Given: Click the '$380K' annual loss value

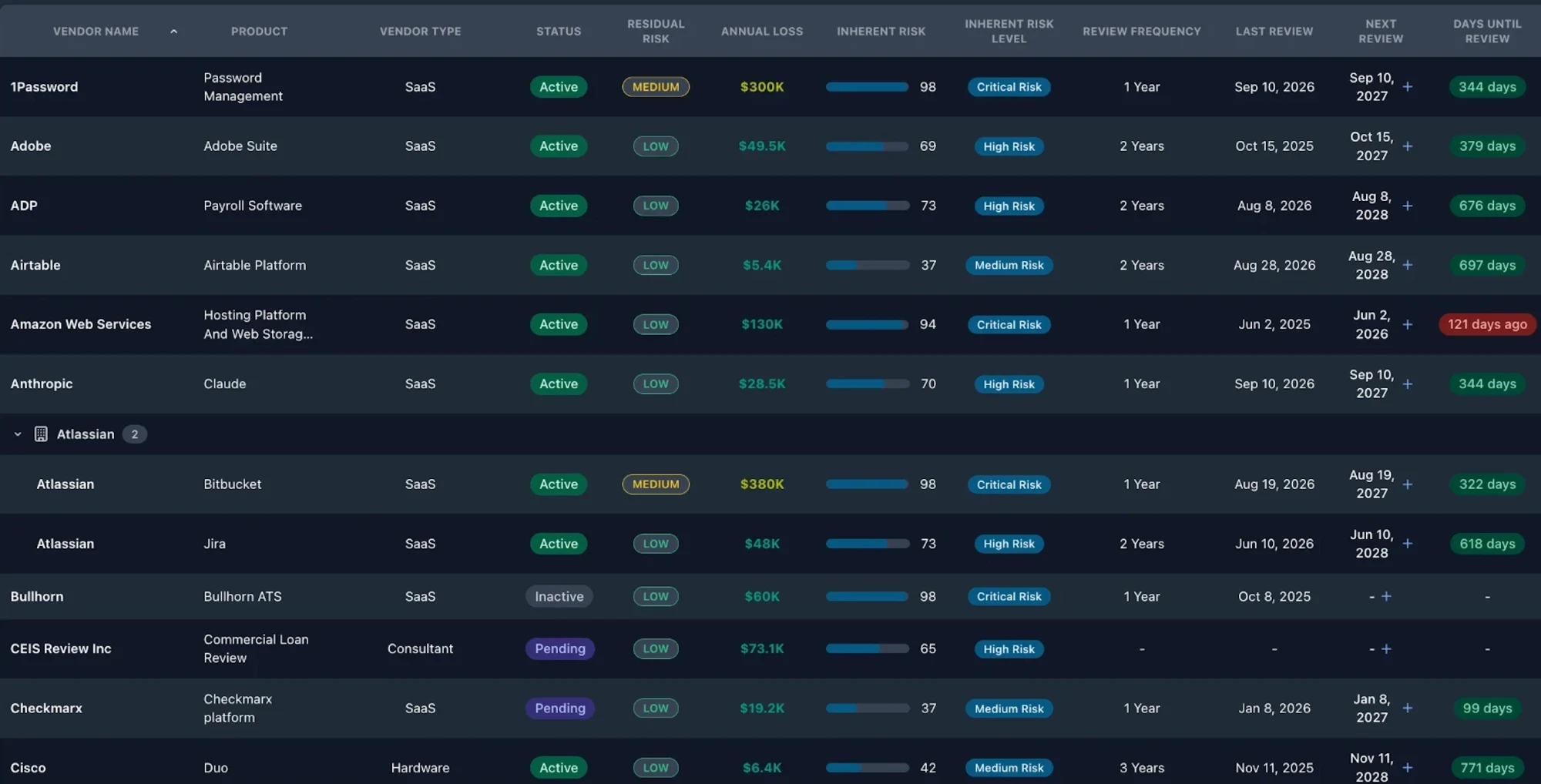Looking at the screenshot, I should [762, 484].
